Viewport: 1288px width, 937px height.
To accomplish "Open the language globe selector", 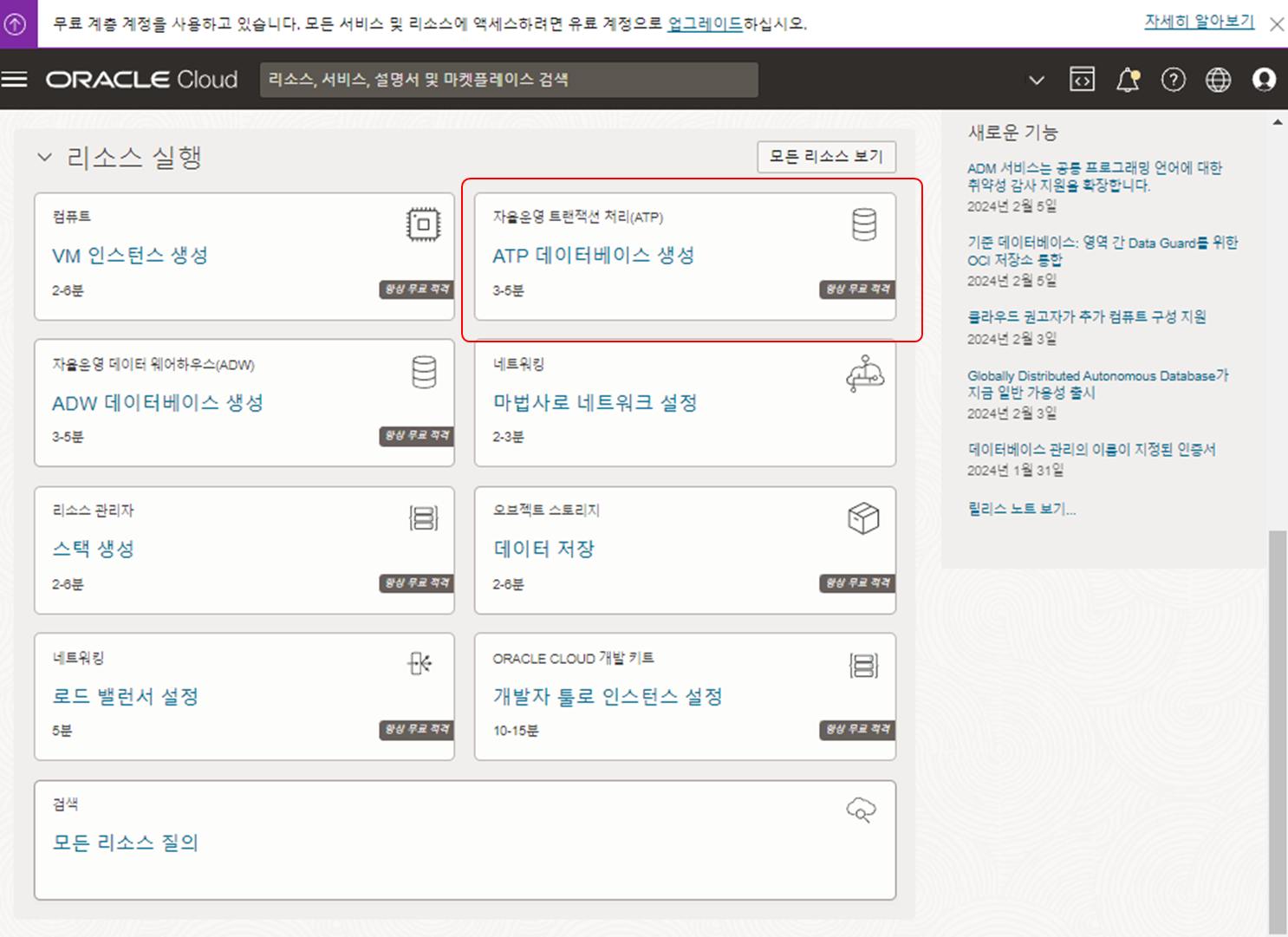I will tap(1219, 80).
